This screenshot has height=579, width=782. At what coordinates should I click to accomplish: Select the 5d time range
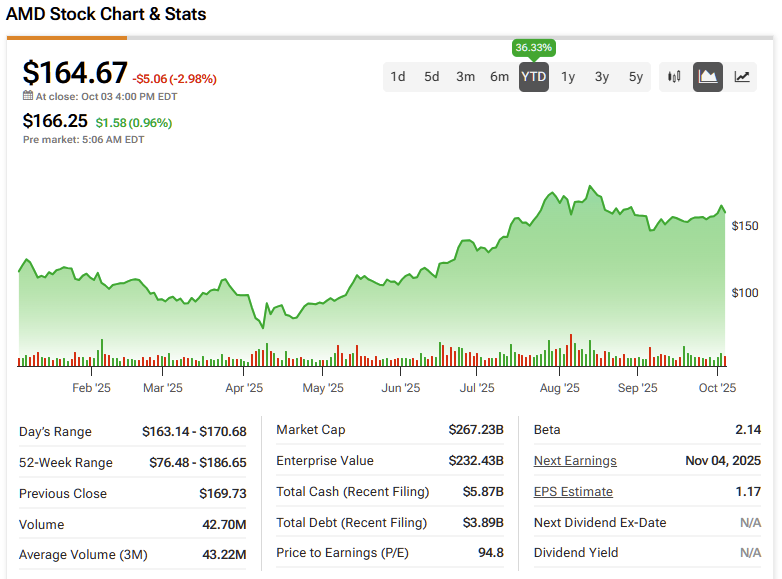(x=432, y=77)
